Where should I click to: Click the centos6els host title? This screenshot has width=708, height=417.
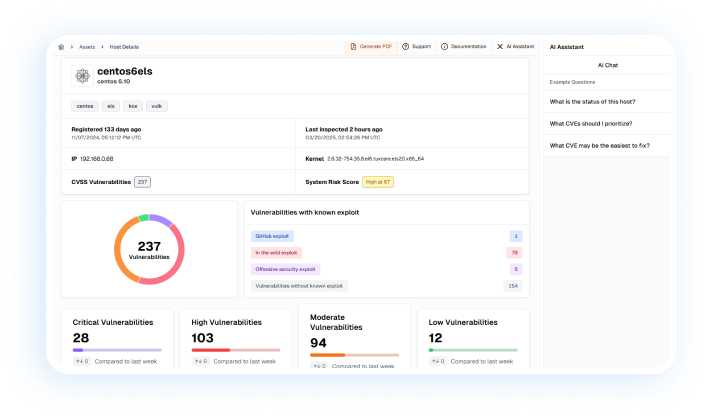(x=125, y=71)
